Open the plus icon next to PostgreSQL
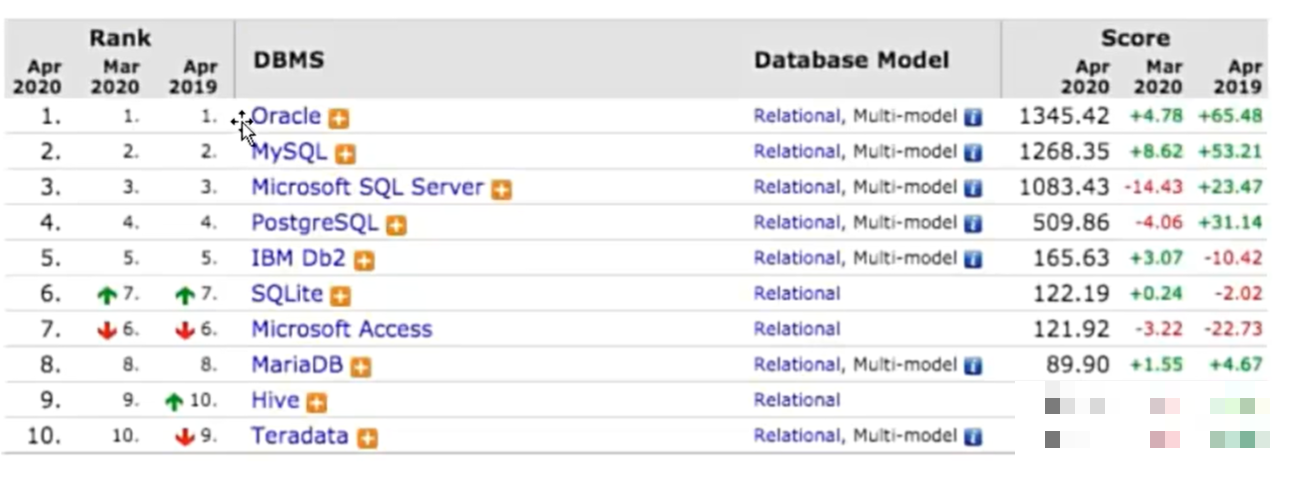Image resolution: width=1315 pixels, height=481 pixels. tap(397, 225)
